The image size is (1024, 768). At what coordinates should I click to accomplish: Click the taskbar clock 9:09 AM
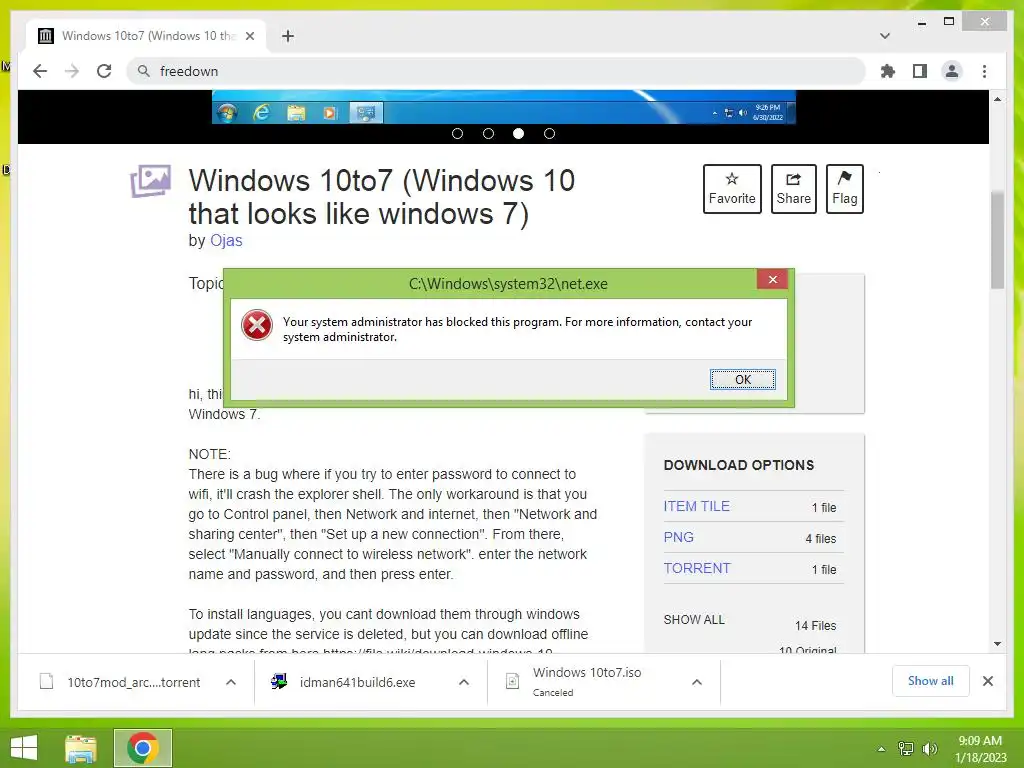[980, 741]
